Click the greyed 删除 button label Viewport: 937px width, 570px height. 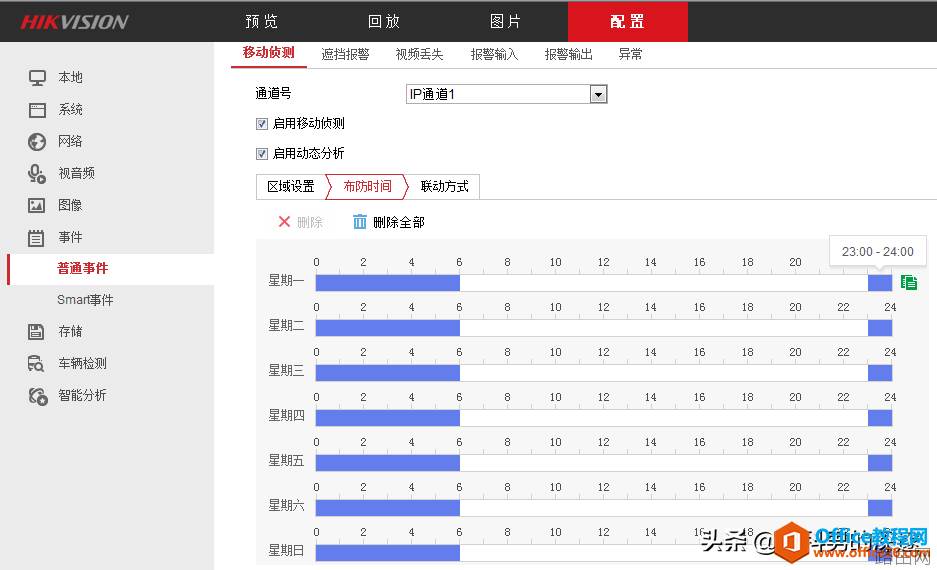click(x=310, y=222)
